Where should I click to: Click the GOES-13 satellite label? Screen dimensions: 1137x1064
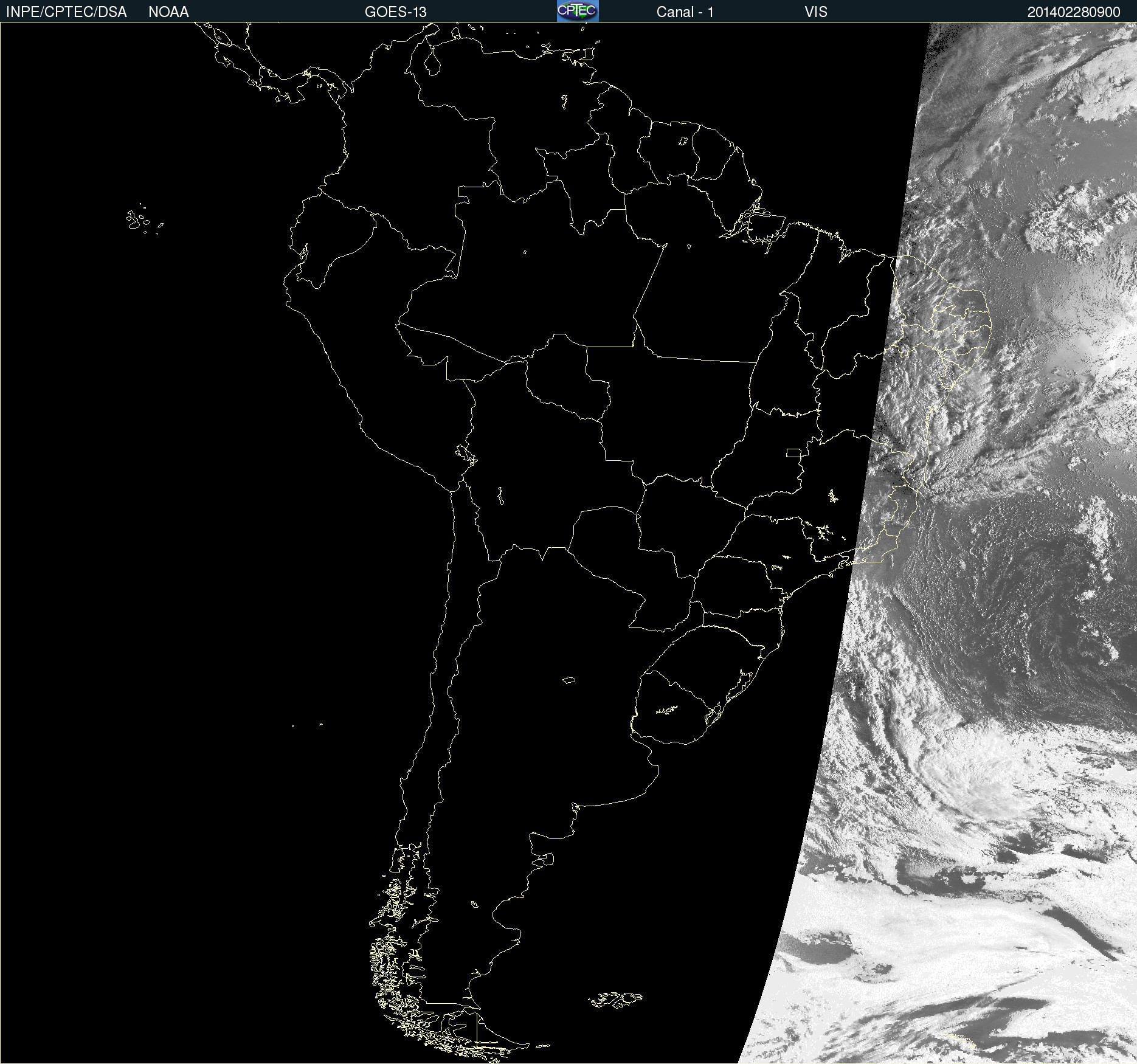click(395, 12)
